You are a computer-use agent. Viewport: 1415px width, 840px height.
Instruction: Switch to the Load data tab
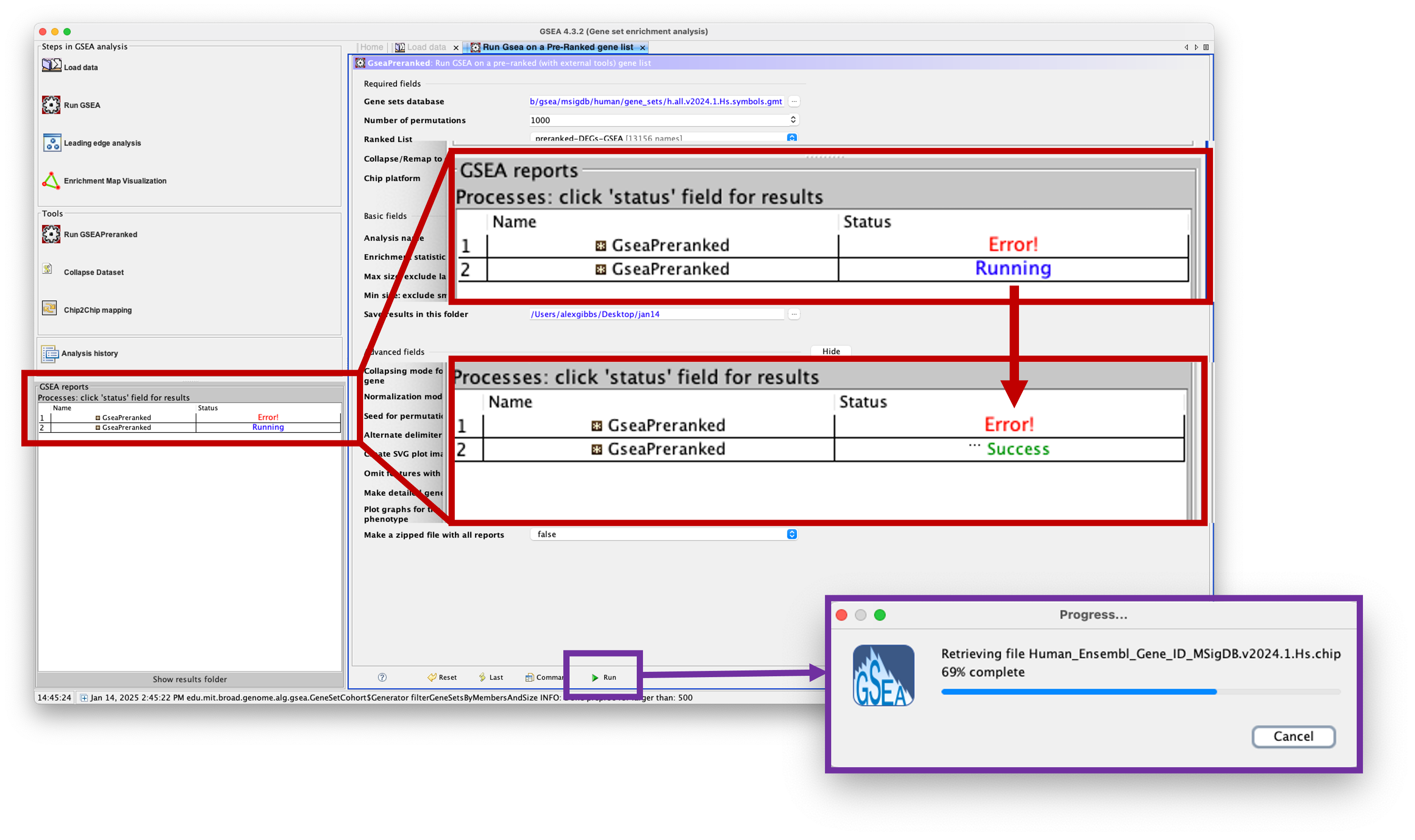pyautogui.click(x=421, y=47)
